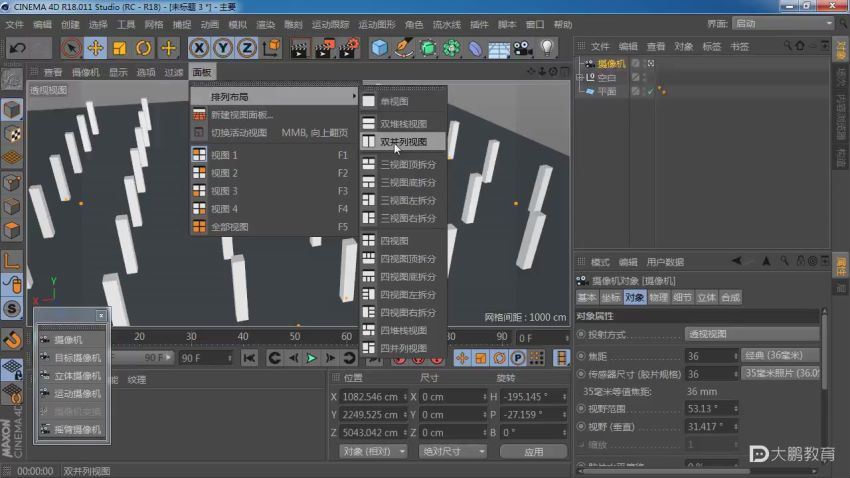The width and height of the screenshot is (850, 478).
Task: Click frame 50 on timeline ruler
Action: point(294,336)
